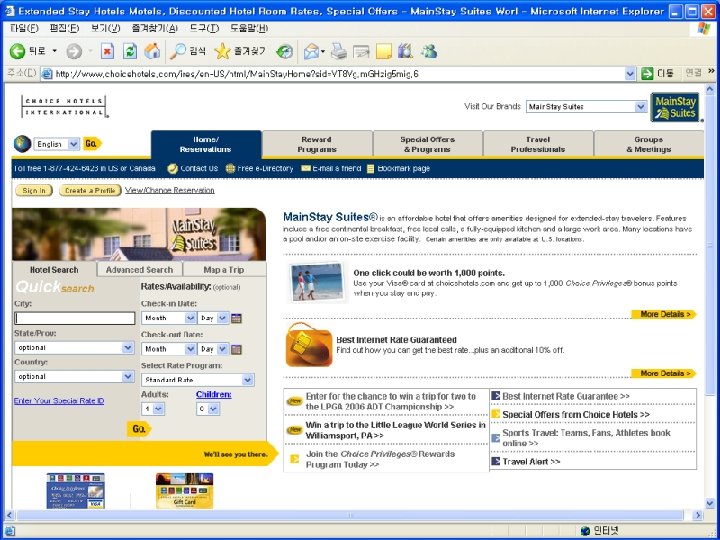Click Bookmark page link
The height and width of the screenshot is (540, 720).
tap(398, 169)
